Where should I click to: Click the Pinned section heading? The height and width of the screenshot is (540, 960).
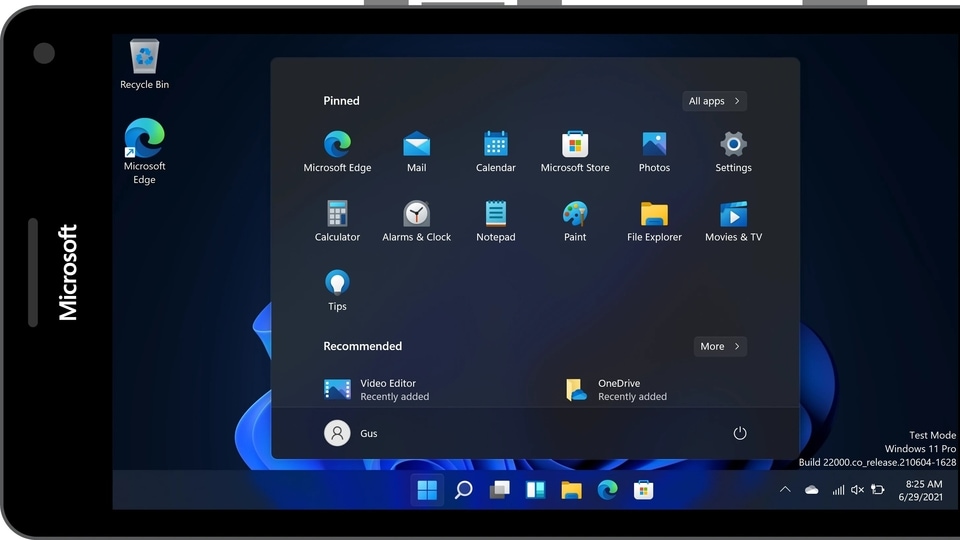click(342, 101)
